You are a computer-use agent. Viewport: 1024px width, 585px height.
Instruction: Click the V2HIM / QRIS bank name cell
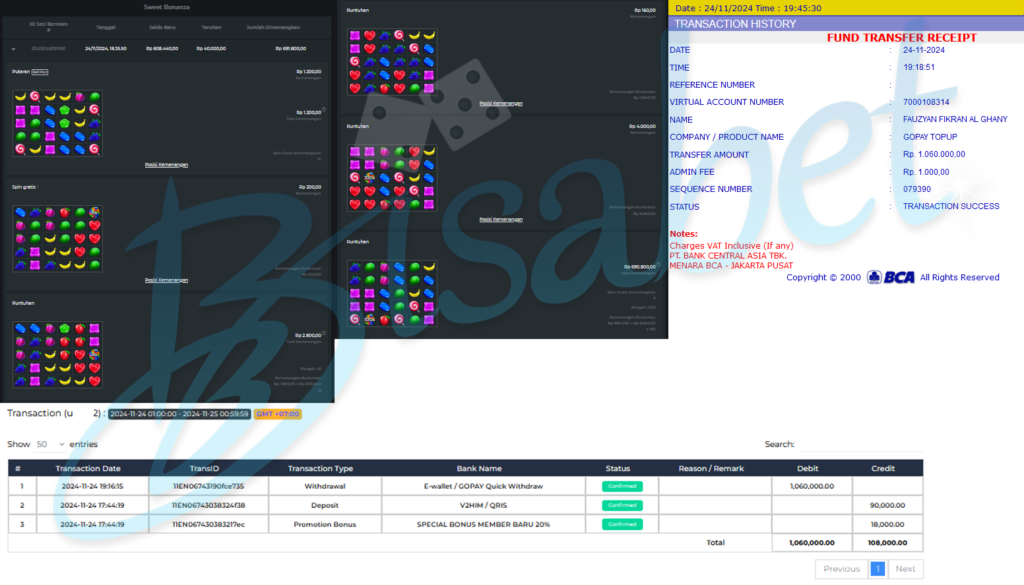click(x=483, y=505)
